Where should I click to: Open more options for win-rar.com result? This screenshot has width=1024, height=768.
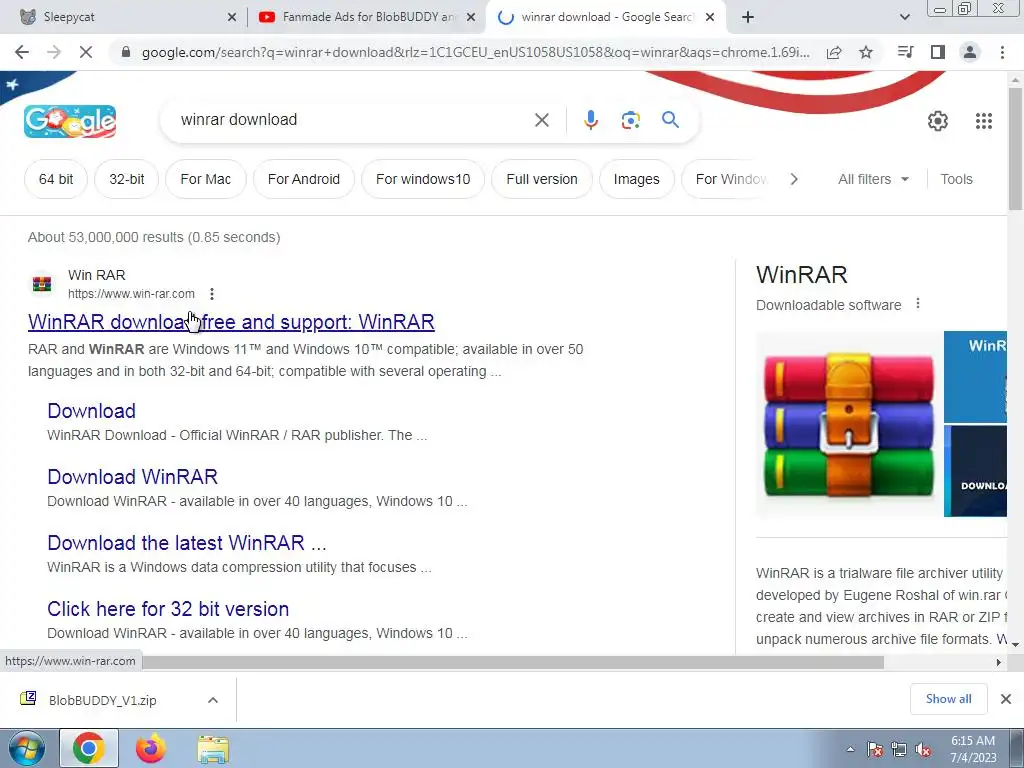click(212, 294)
